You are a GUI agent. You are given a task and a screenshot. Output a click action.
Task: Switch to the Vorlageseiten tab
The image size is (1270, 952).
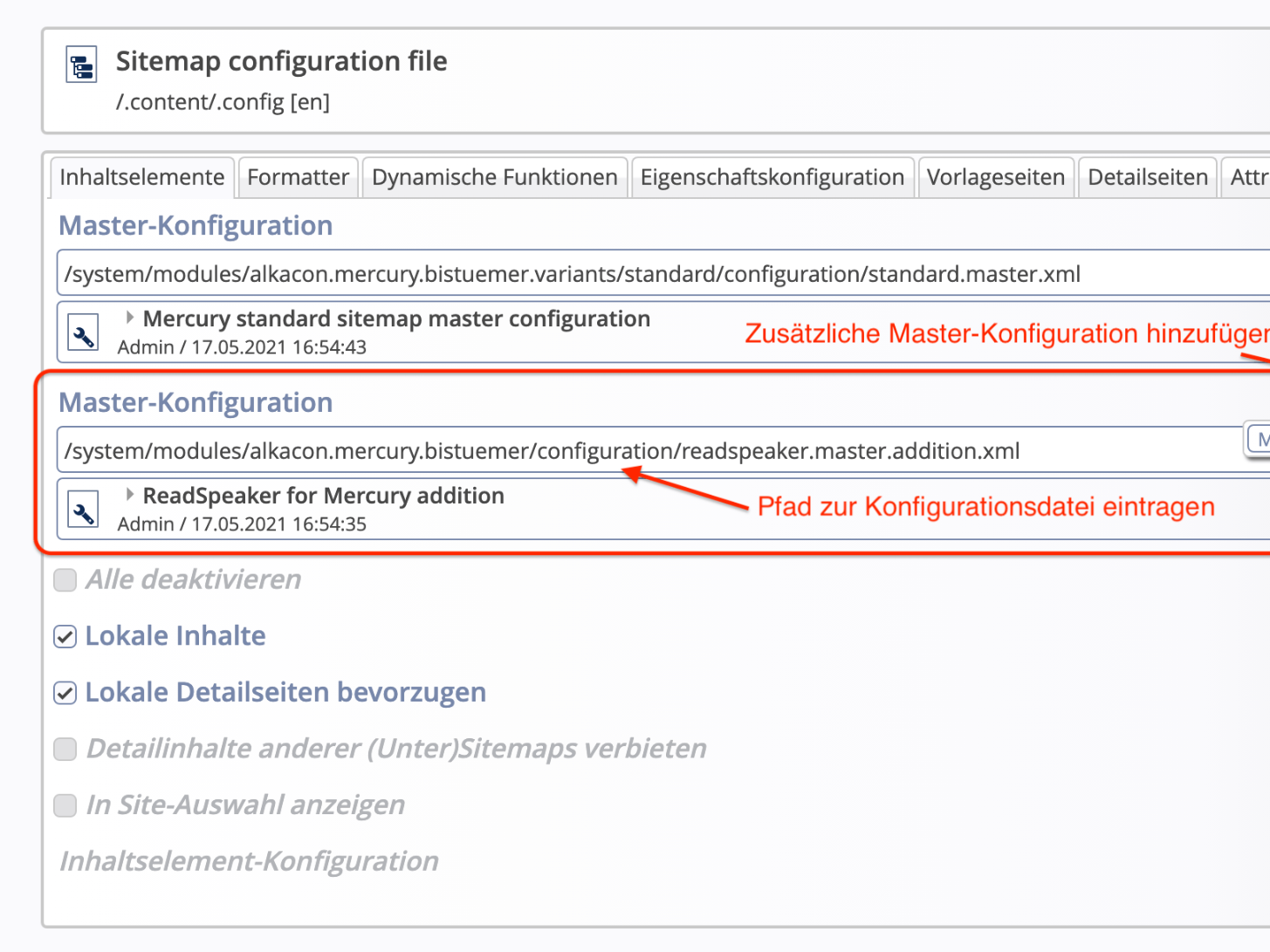[x=996, y=176]
